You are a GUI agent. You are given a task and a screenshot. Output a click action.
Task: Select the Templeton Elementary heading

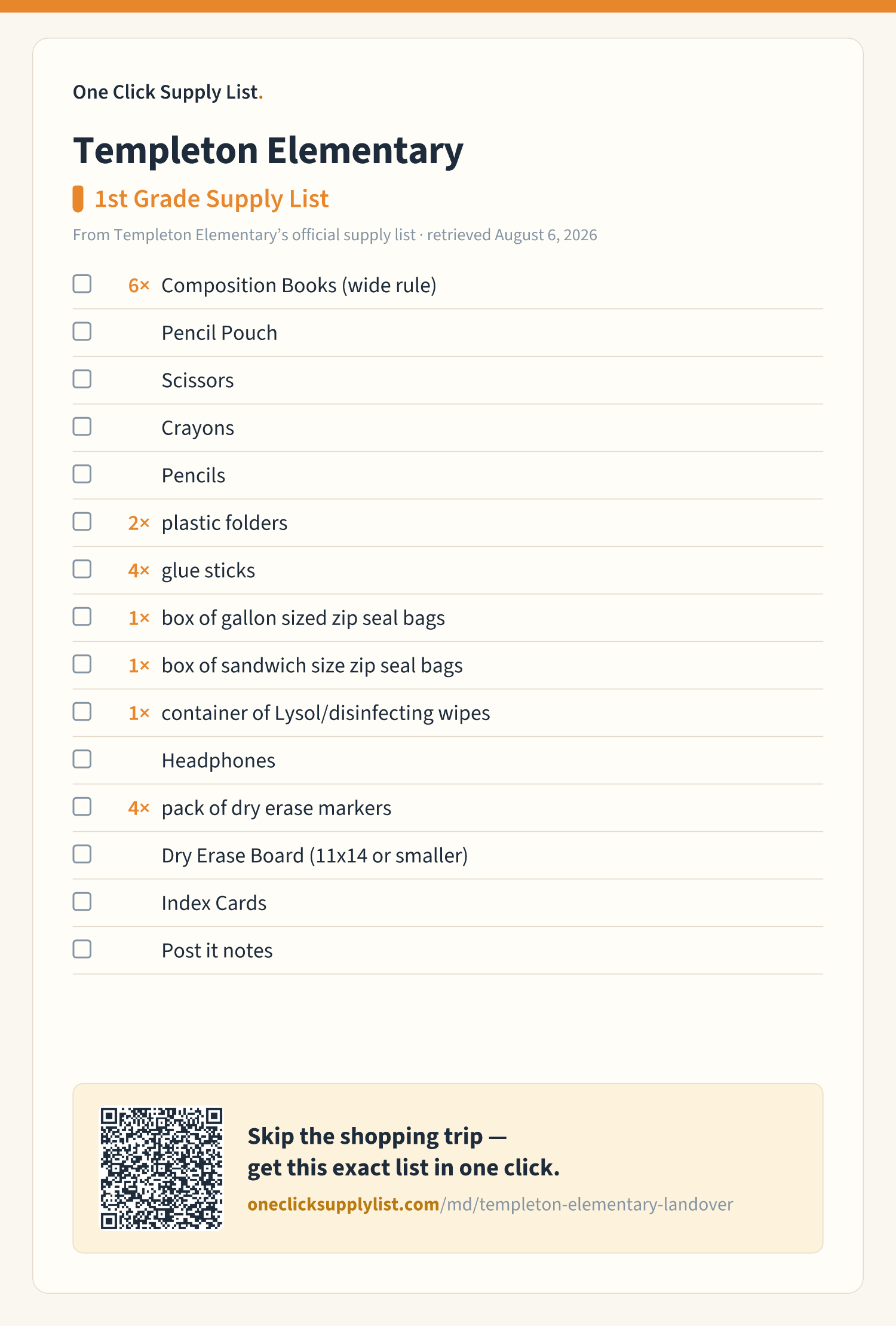point(268,151)
